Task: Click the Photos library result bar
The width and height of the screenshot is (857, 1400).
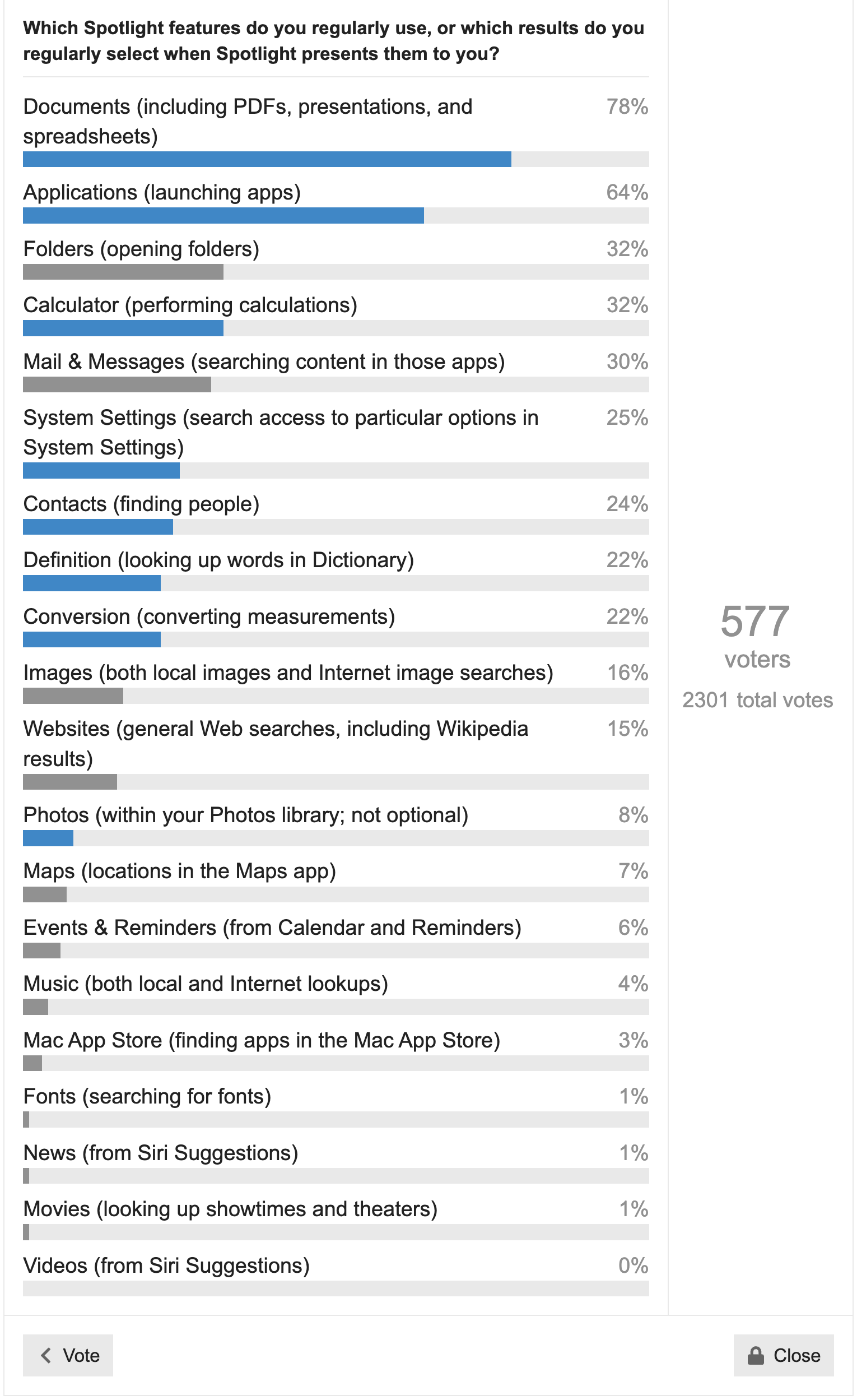Action: click(x=336, y=838)
